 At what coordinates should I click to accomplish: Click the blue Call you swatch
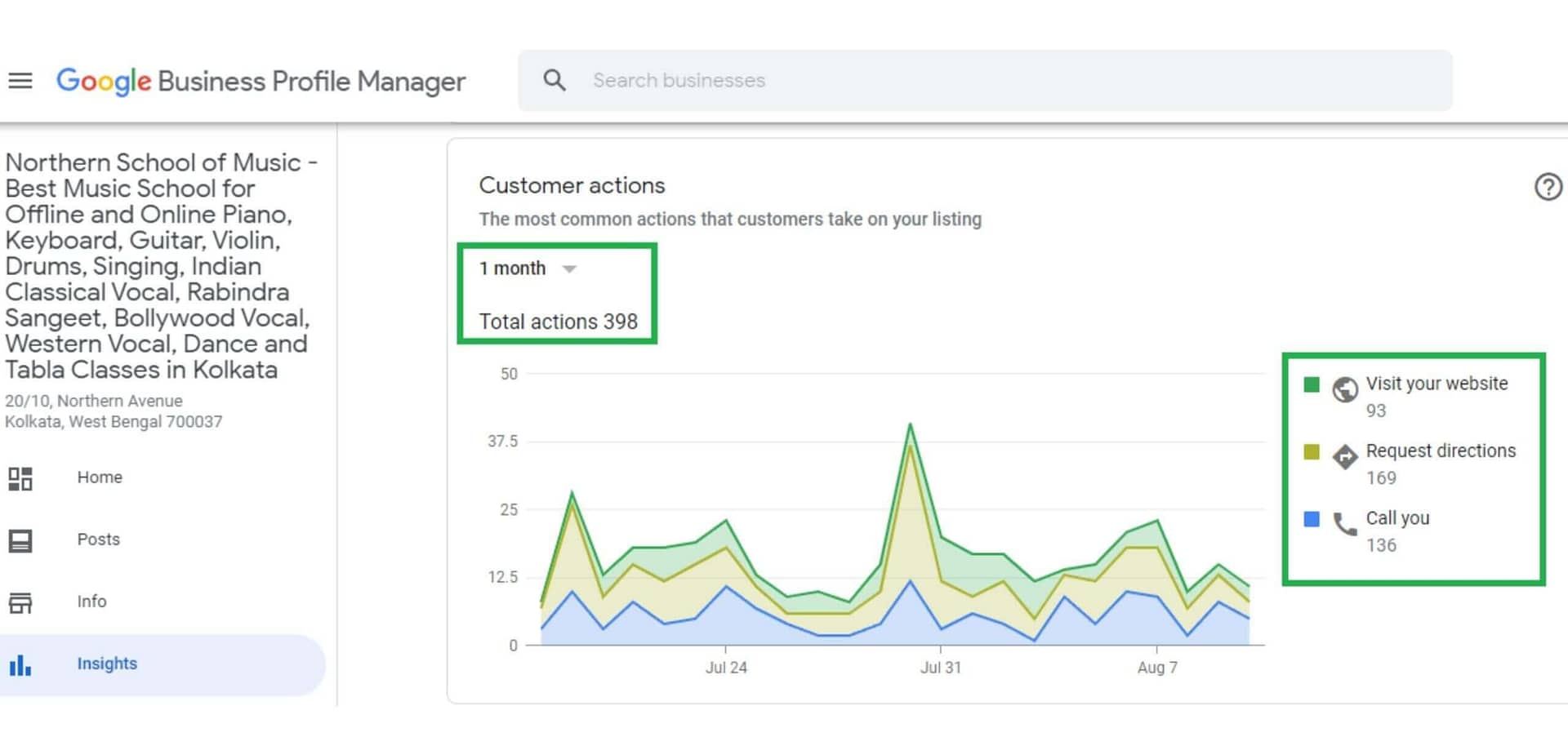click(1312, 519)
